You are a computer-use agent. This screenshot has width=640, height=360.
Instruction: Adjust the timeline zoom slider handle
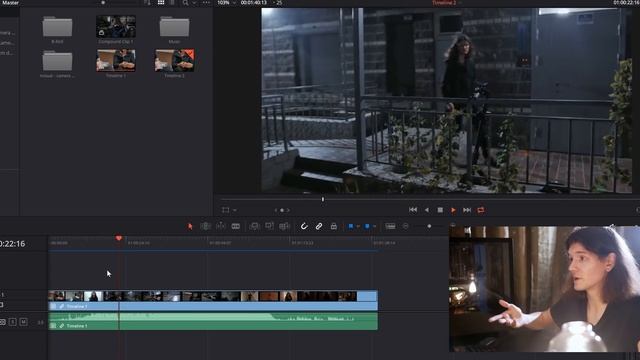point(429,226)
